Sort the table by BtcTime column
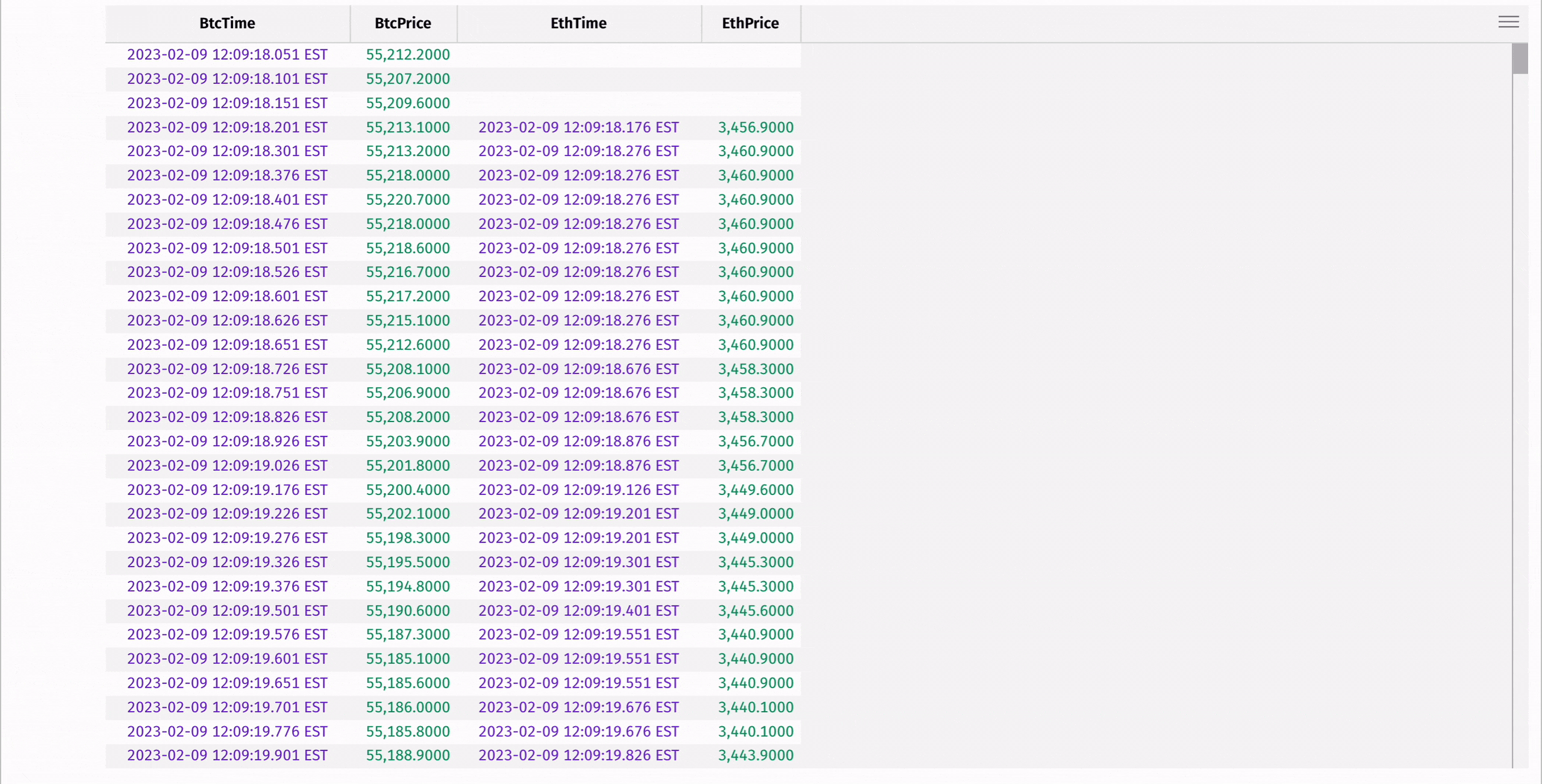Viewport: 1542px width, 784px height. coord(227,23)
